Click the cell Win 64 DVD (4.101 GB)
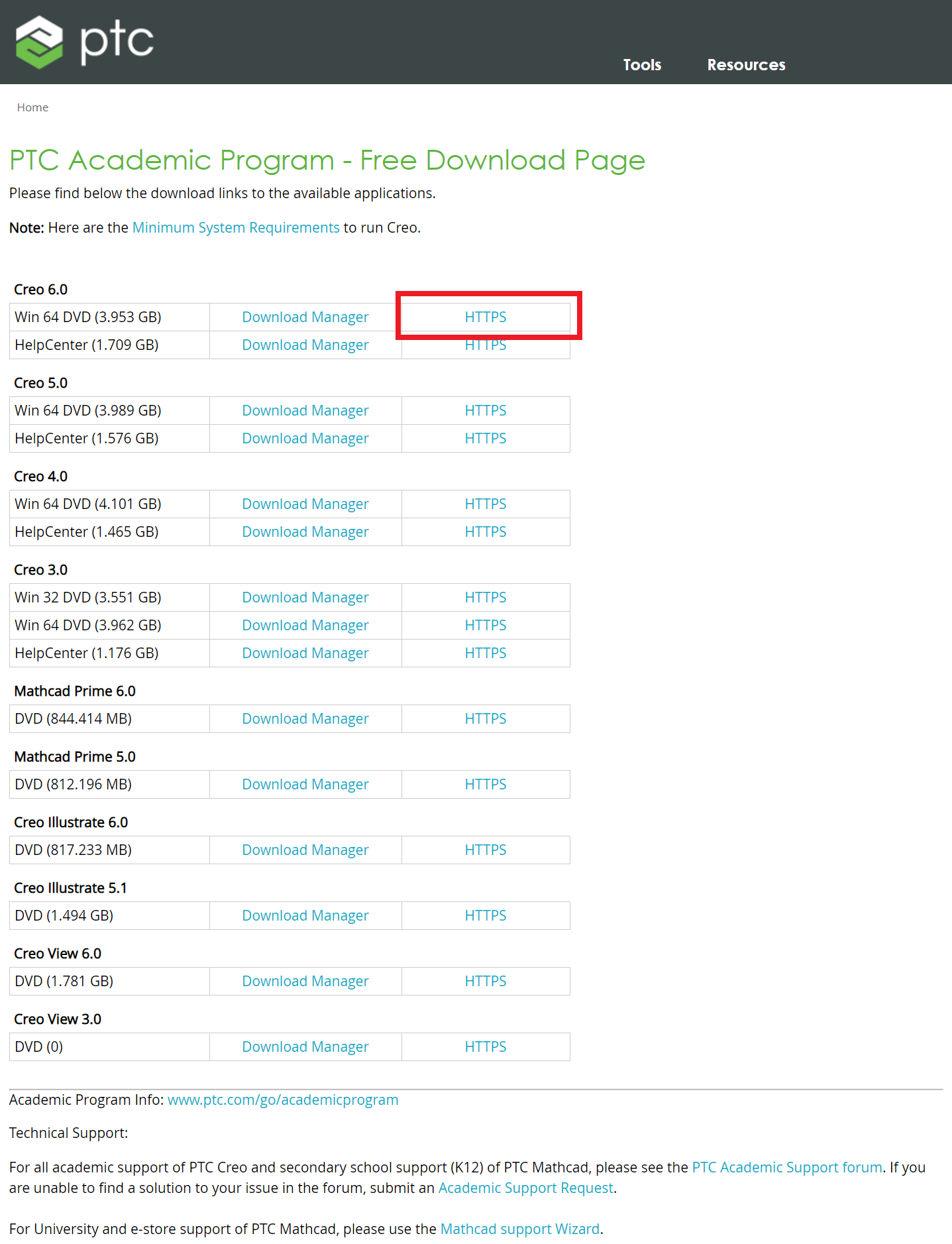Screen dimensions: 952x1244 coord(109,504)
